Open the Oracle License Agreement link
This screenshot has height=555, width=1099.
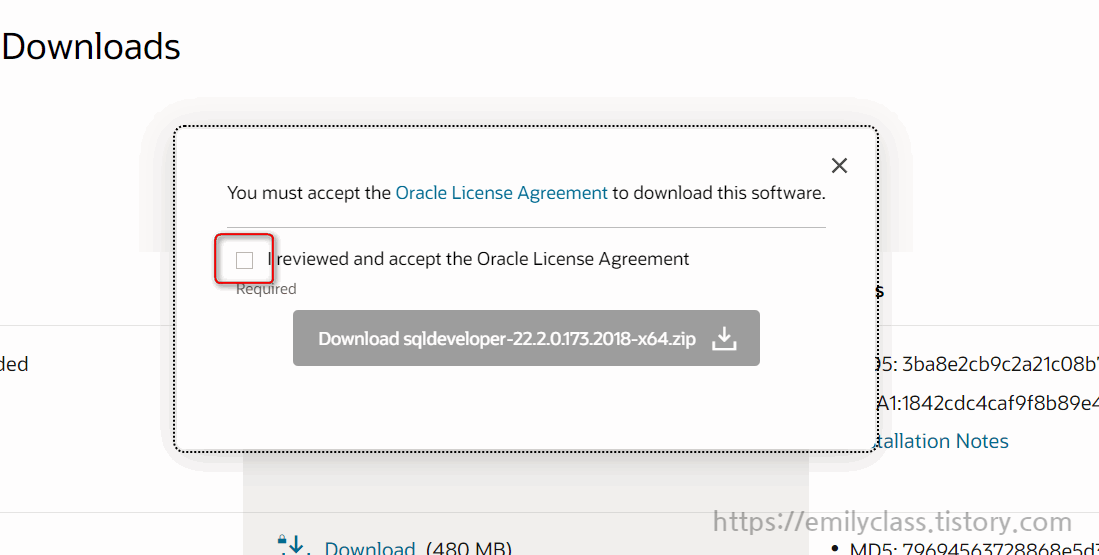tap(501, 193)
